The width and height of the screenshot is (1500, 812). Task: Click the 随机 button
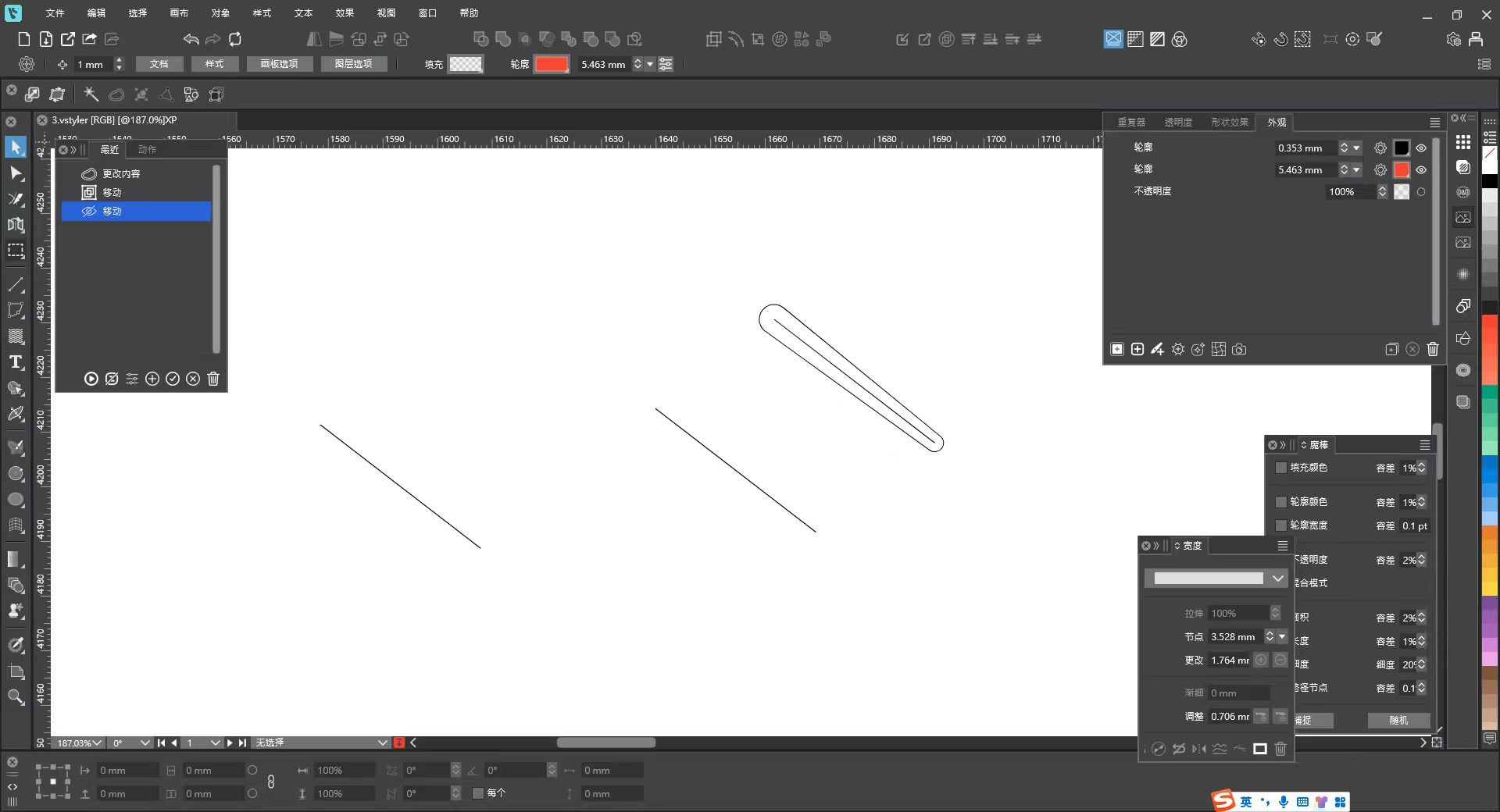click(x=1398, y=720)
